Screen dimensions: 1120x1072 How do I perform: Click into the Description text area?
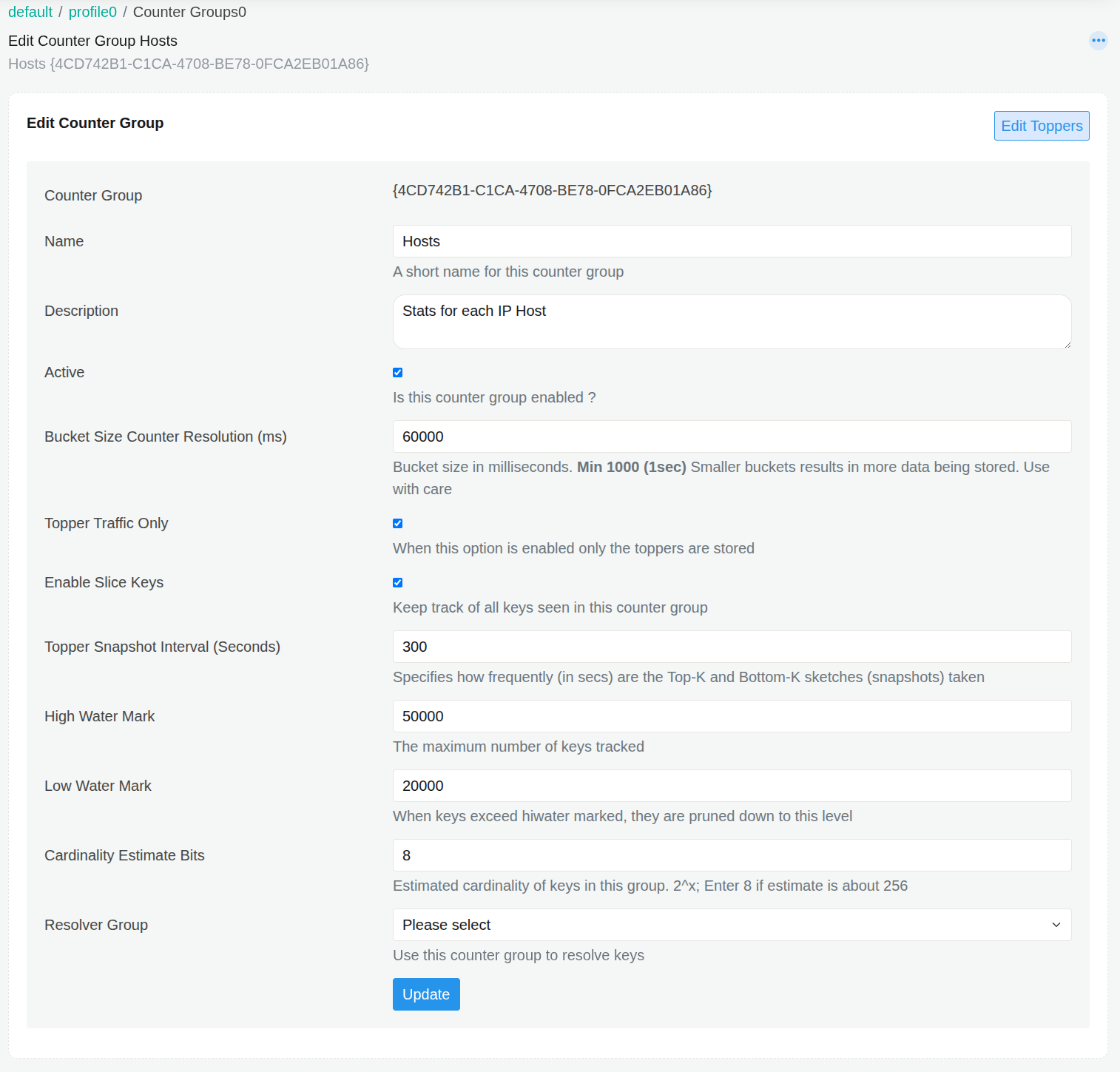pos(732,322)
